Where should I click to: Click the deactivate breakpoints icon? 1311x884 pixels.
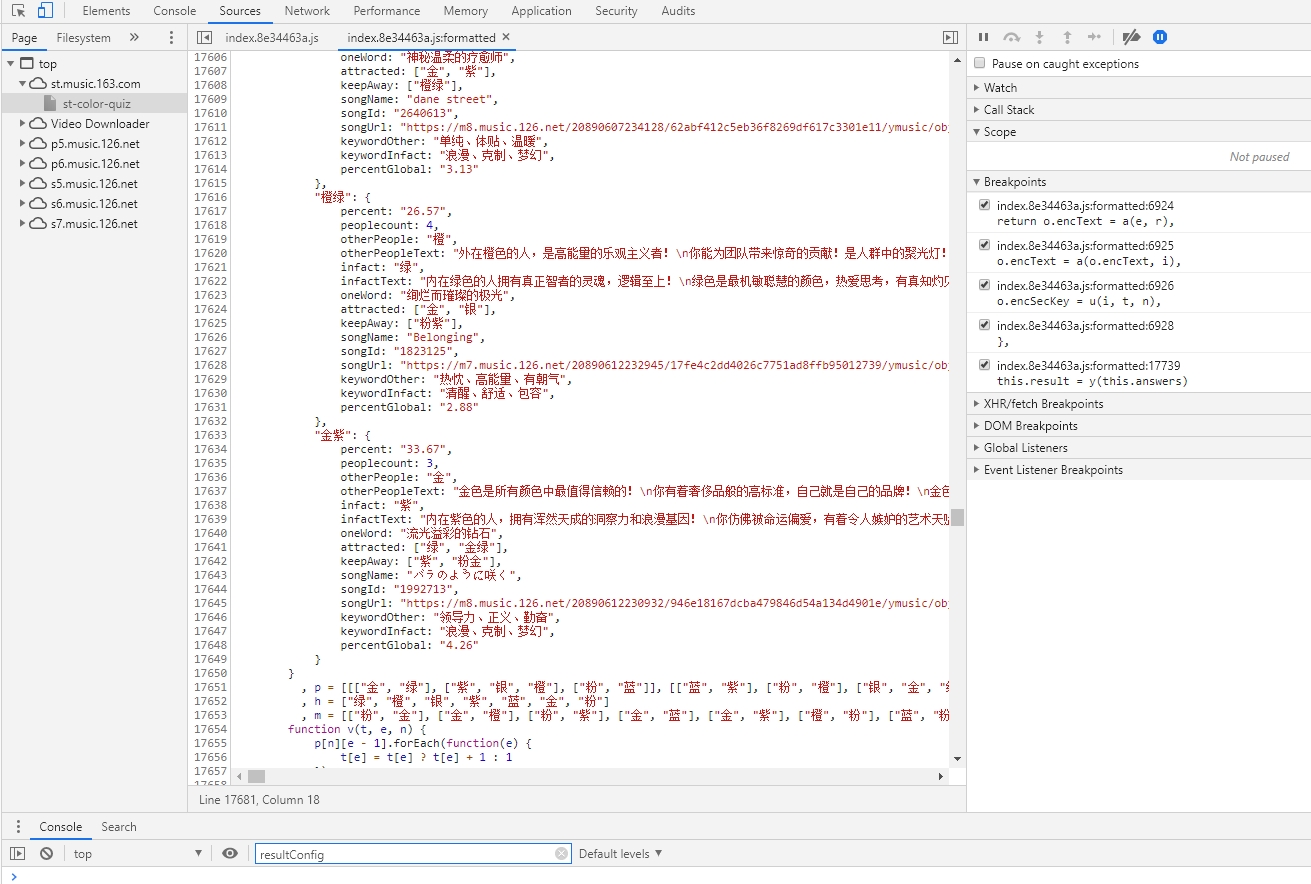tap(1131, 37)
